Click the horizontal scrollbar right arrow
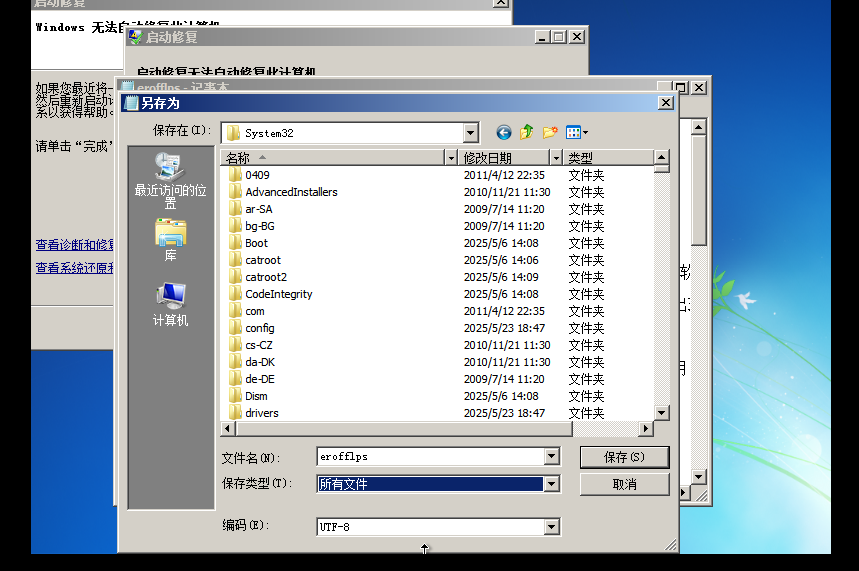Image resolution: width=859 pixels, height=571 pixels. (645, 429)
